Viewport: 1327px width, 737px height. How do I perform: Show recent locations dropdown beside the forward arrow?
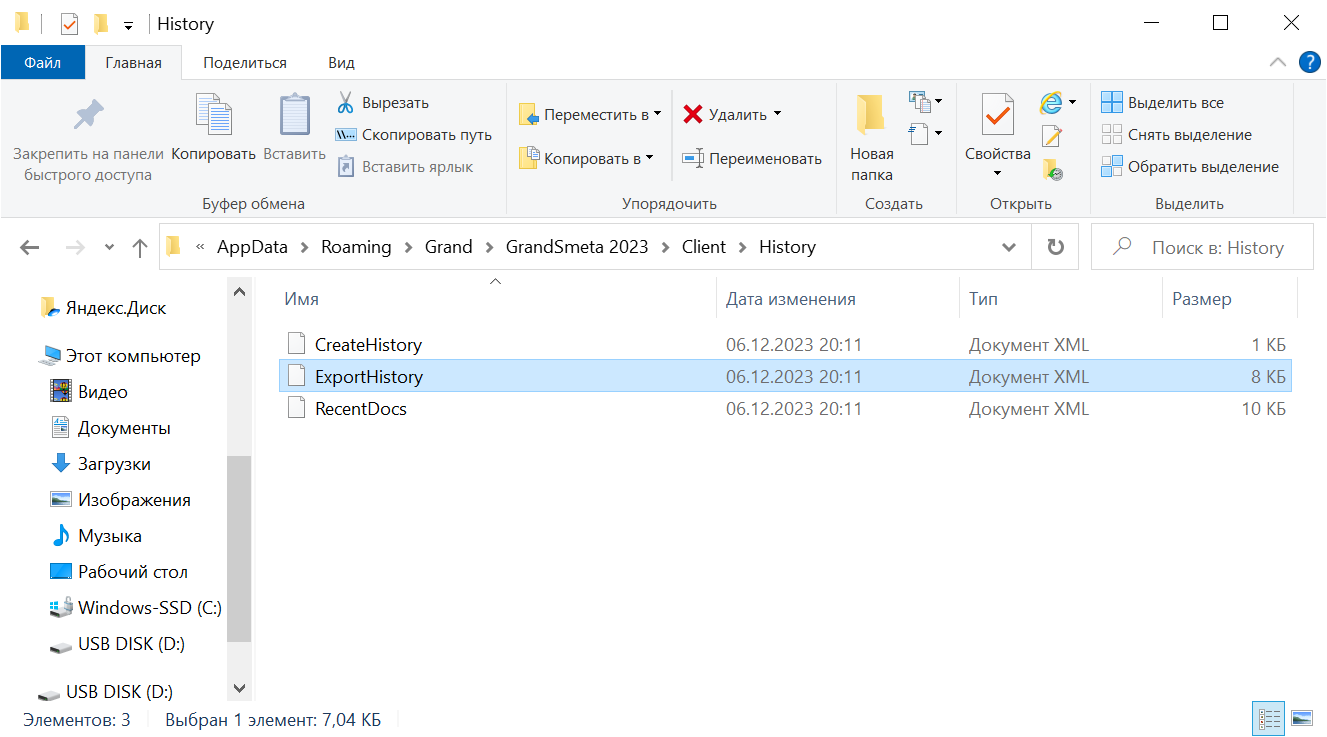[109, 248]
